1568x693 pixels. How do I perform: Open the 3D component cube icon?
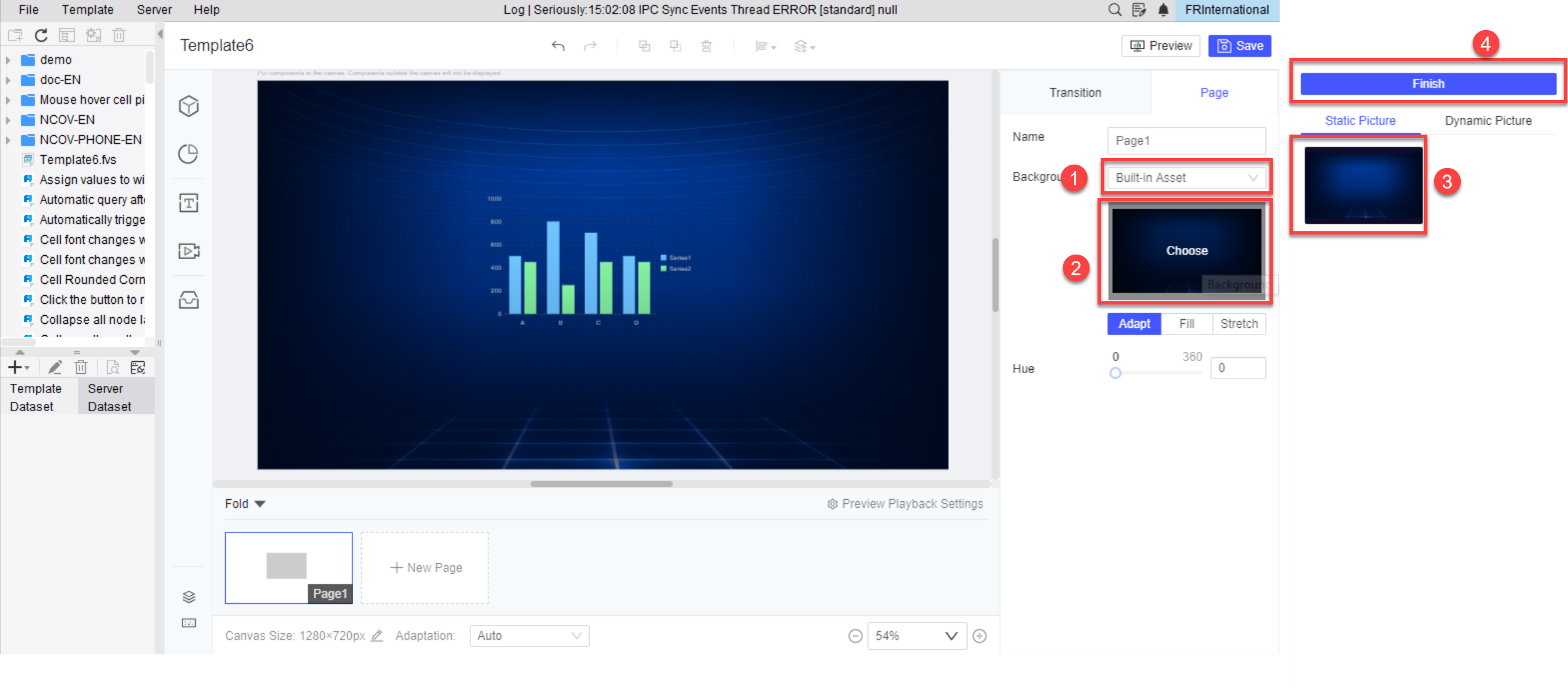point(189,106)
